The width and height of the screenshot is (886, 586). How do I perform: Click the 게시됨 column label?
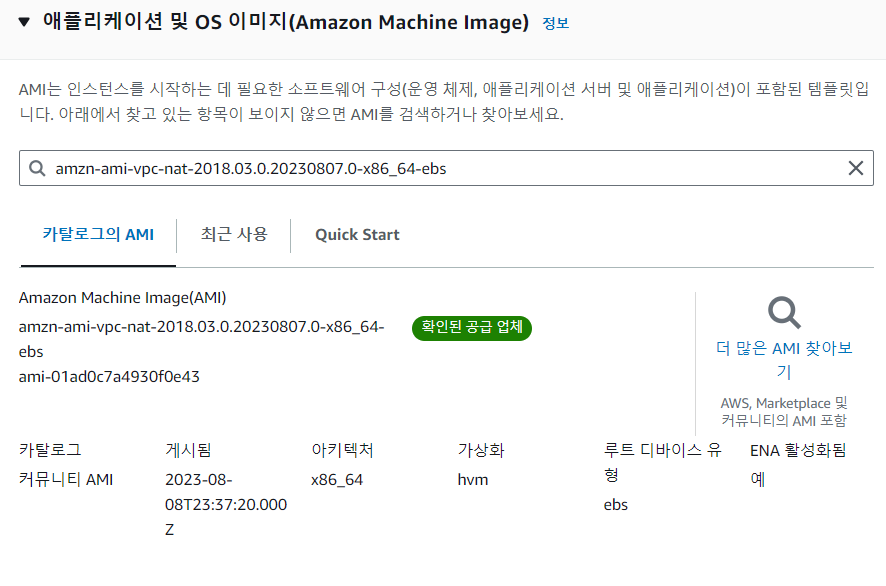188,450
